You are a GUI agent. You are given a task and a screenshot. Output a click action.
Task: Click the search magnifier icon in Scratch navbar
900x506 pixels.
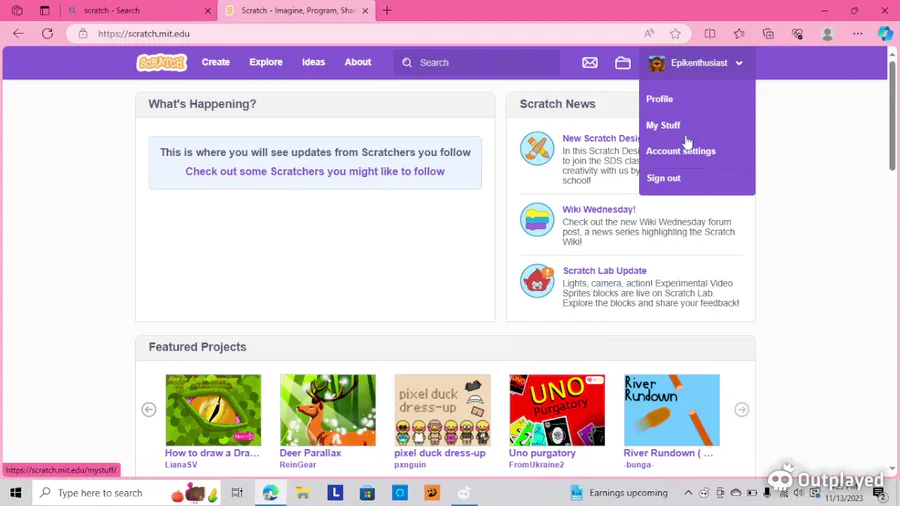click(407, 63)
